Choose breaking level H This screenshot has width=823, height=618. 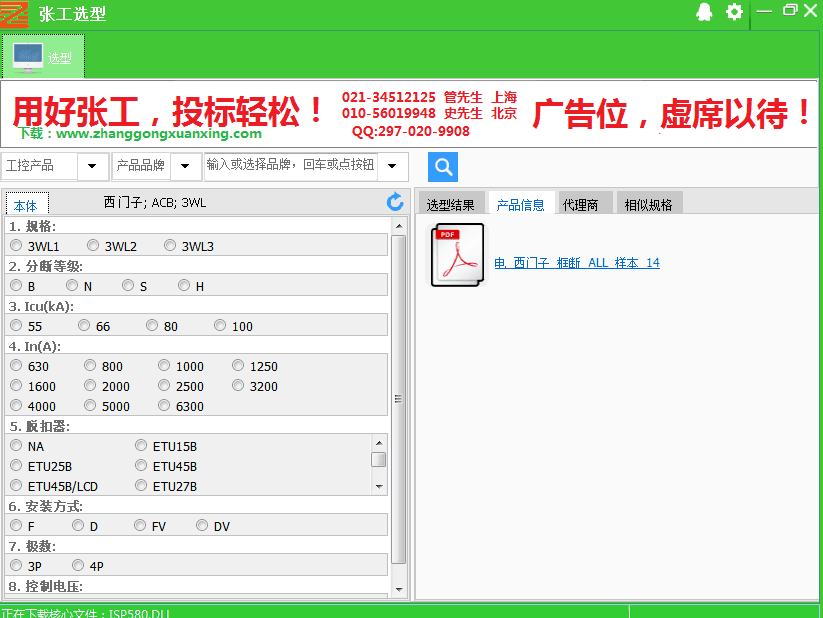click(184, 285)
